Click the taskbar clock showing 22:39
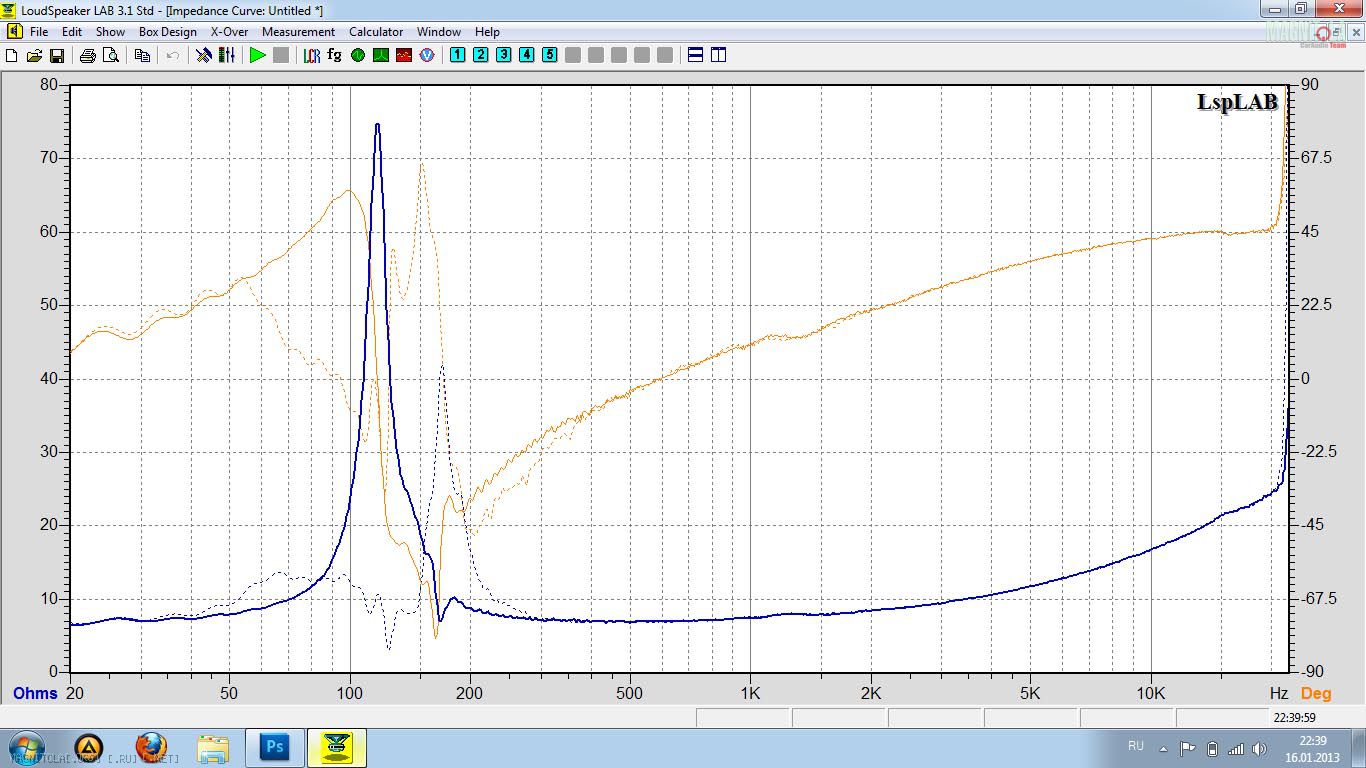Screen dimensions: 1366x768 [x=1313, y=748]
